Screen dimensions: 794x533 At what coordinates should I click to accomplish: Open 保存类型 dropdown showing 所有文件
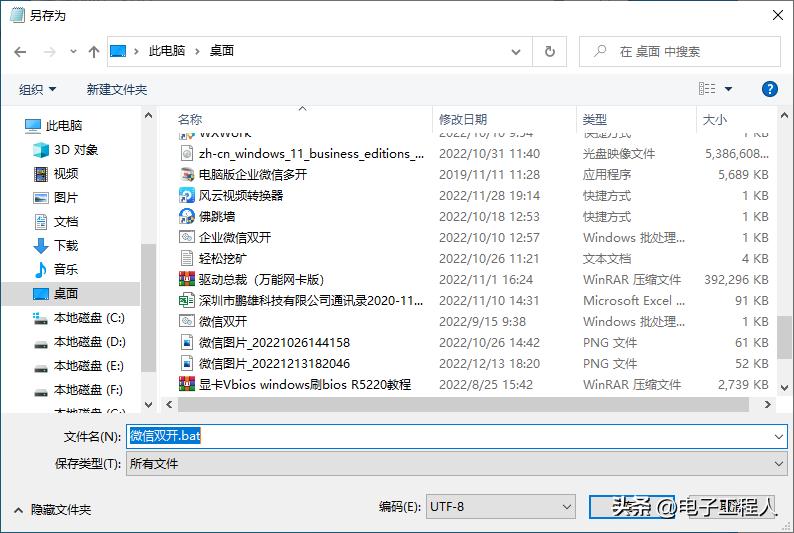(457, 464)
